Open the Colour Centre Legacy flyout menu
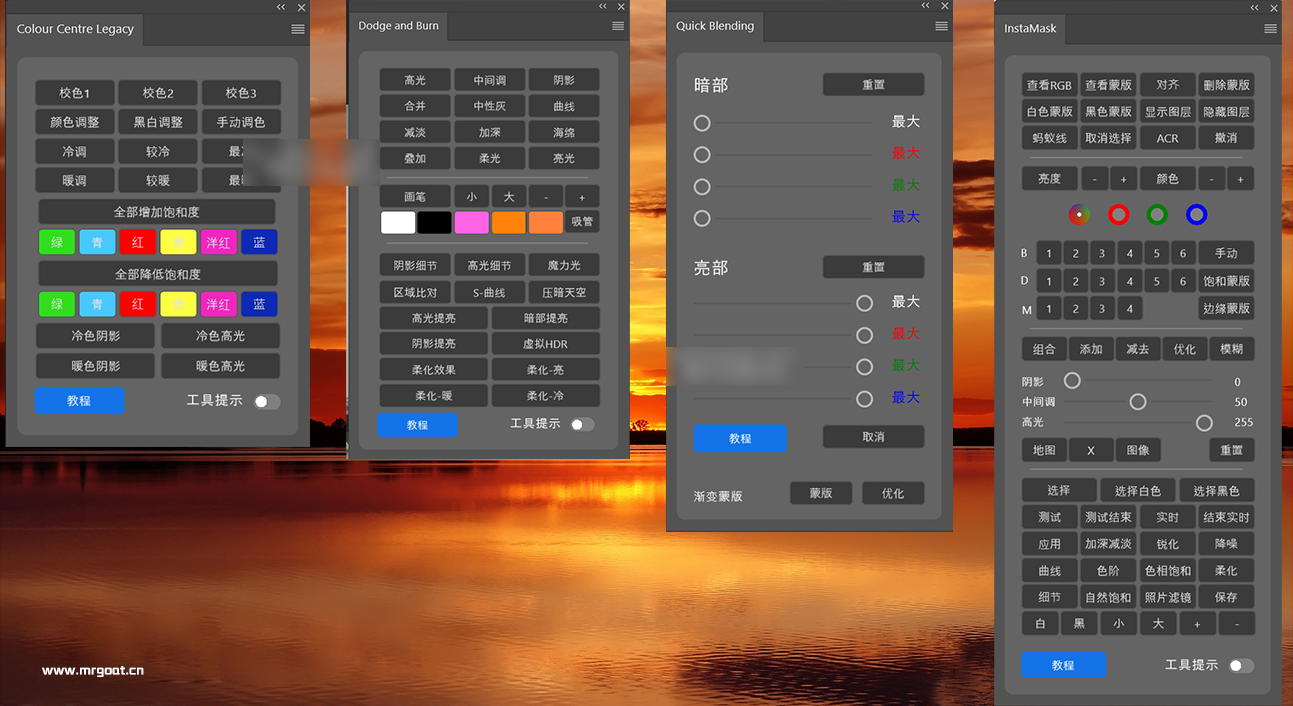The height and width of the screenshot is (706, 1293). [297, 29]
